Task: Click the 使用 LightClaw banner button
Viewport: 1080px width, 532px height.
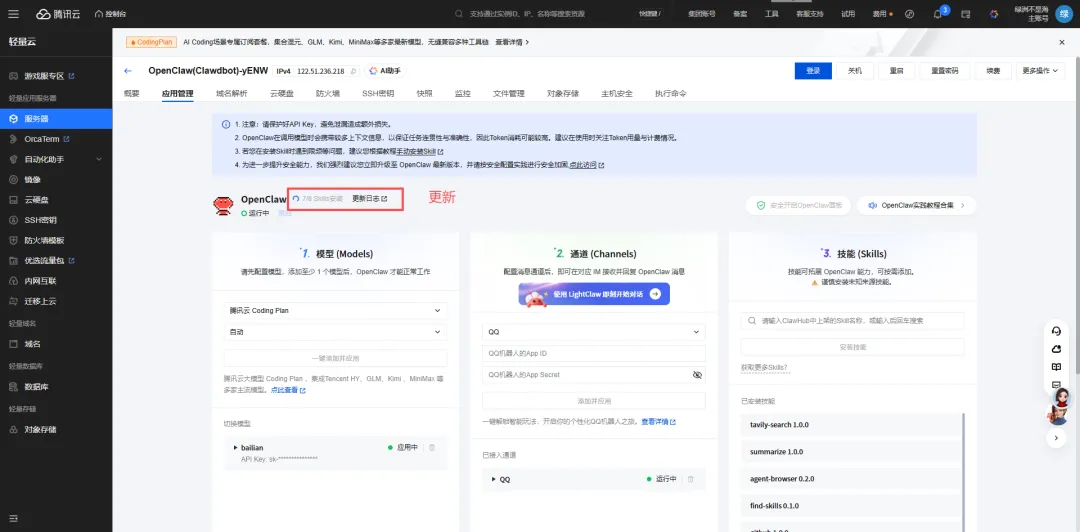Action: (594, 294)
